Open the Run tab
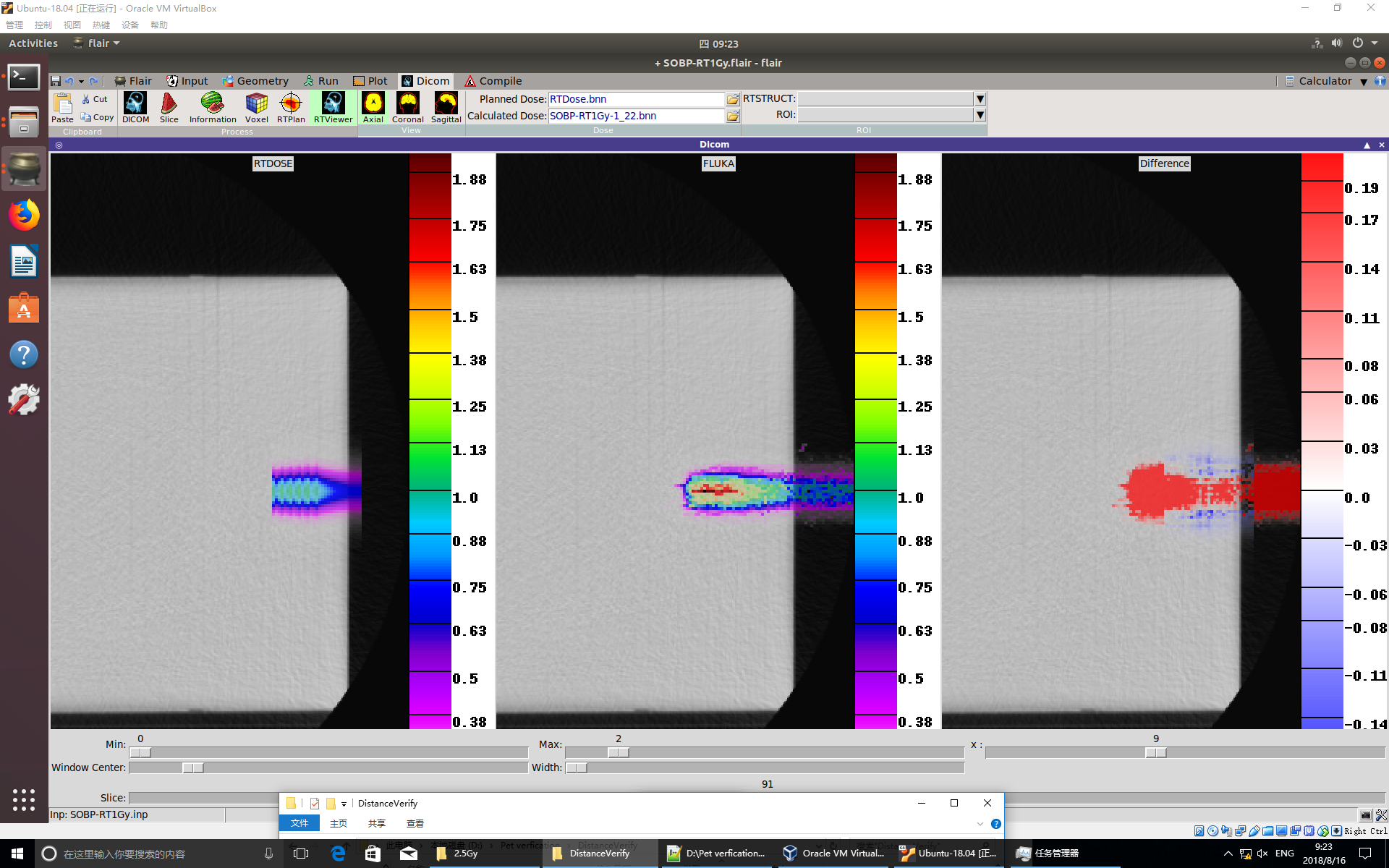The height and width of the screenshot is (868, 1389). 320,81
